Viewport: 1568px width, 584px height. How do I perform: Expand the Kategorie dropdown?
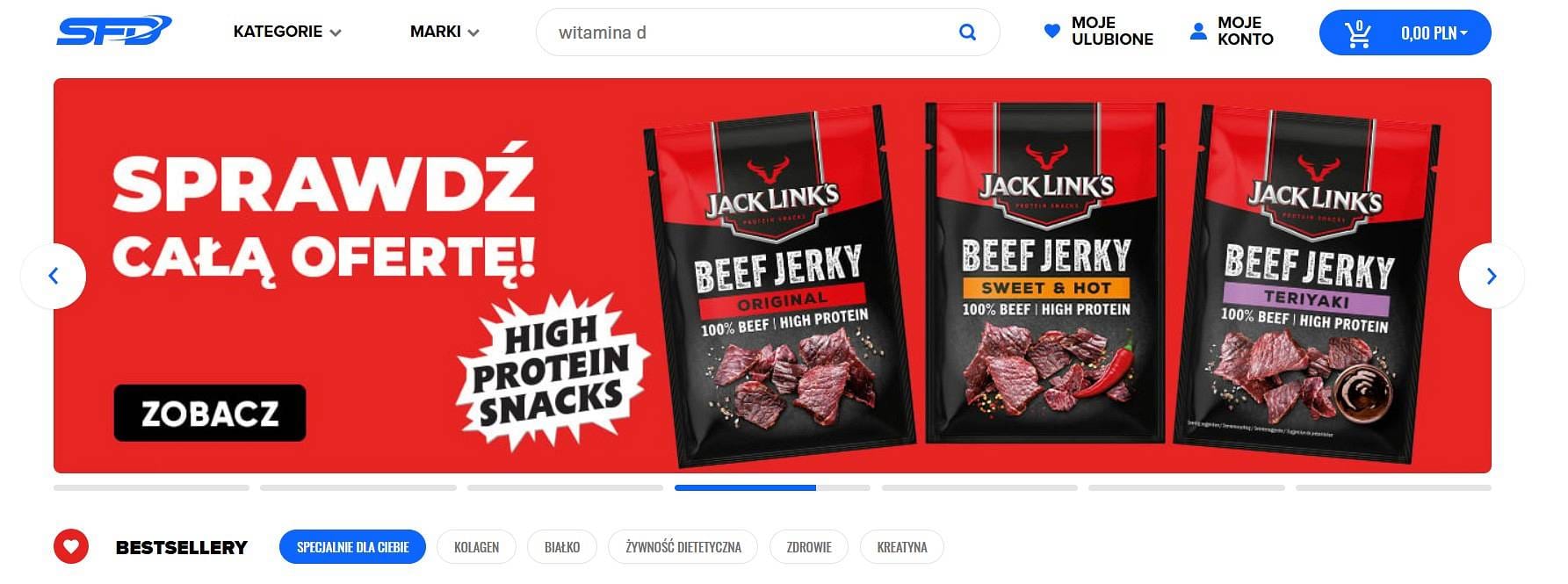pyautogui.click(x=287, y=32)
